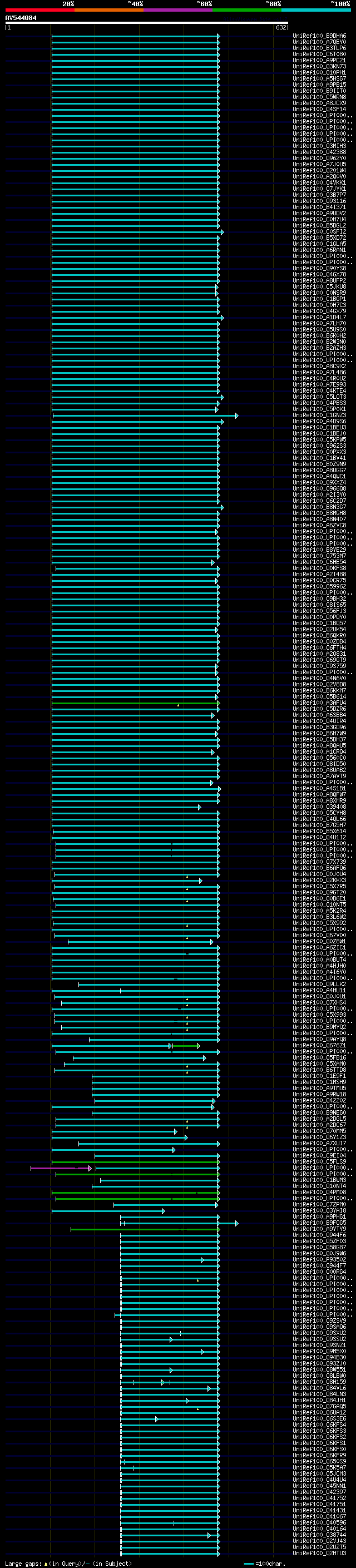Click the cyan ~100% identity legend segment
356x1568 pixels.
(316, 10)
